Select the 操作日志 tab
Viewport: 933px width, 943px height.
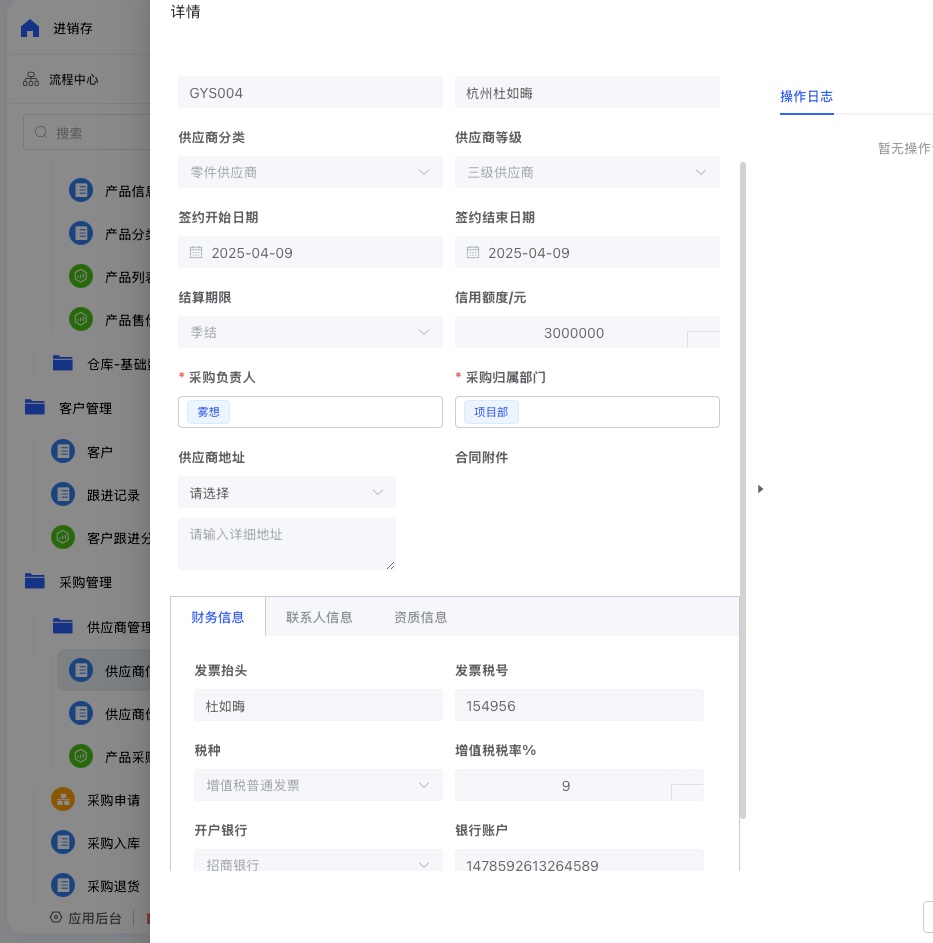point(806,97)
